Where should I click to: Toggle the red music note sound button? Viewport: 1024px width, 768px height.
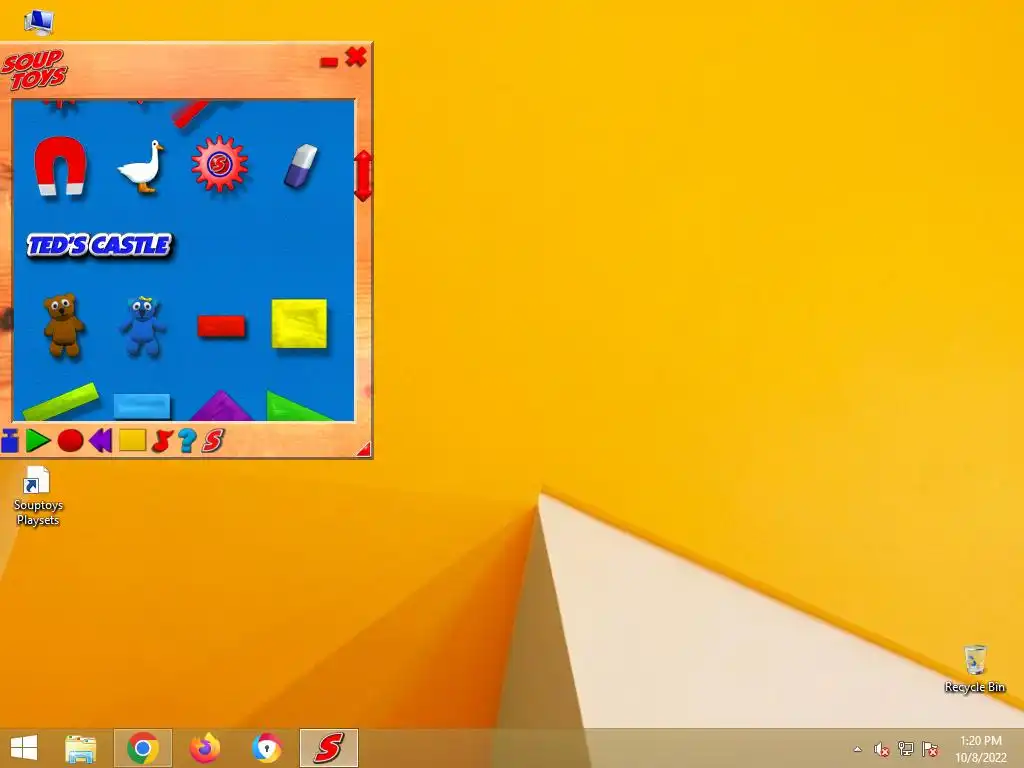pos(162,441)
